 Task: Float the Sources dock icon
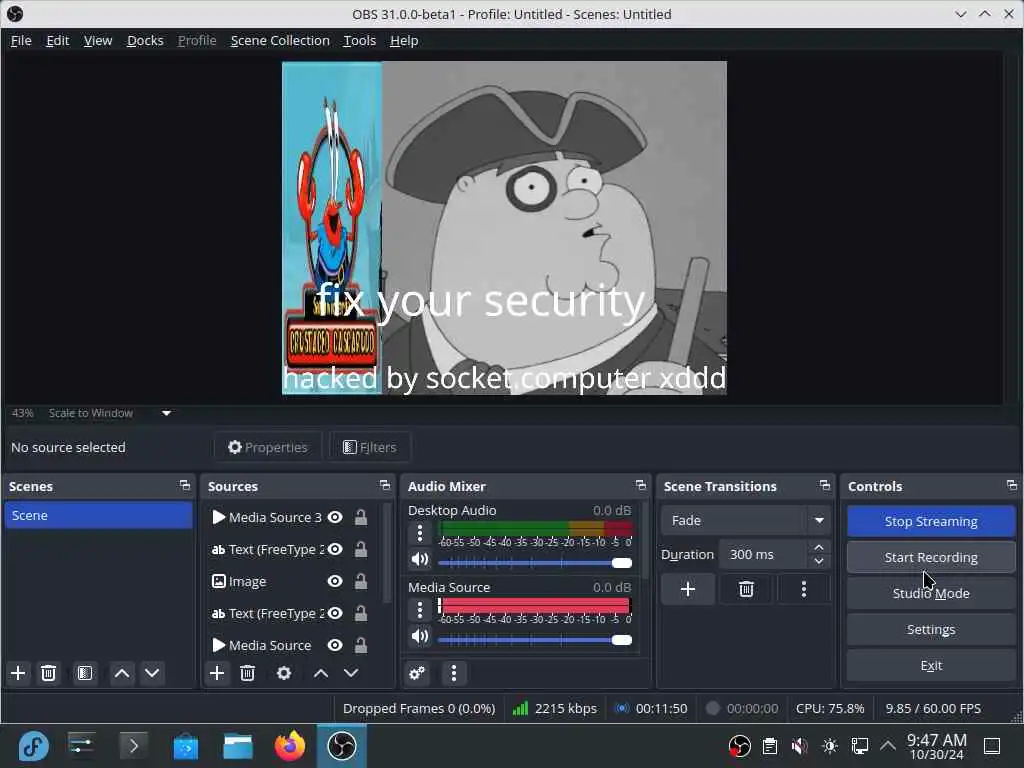pyautogui.click(x=385, y=486)
